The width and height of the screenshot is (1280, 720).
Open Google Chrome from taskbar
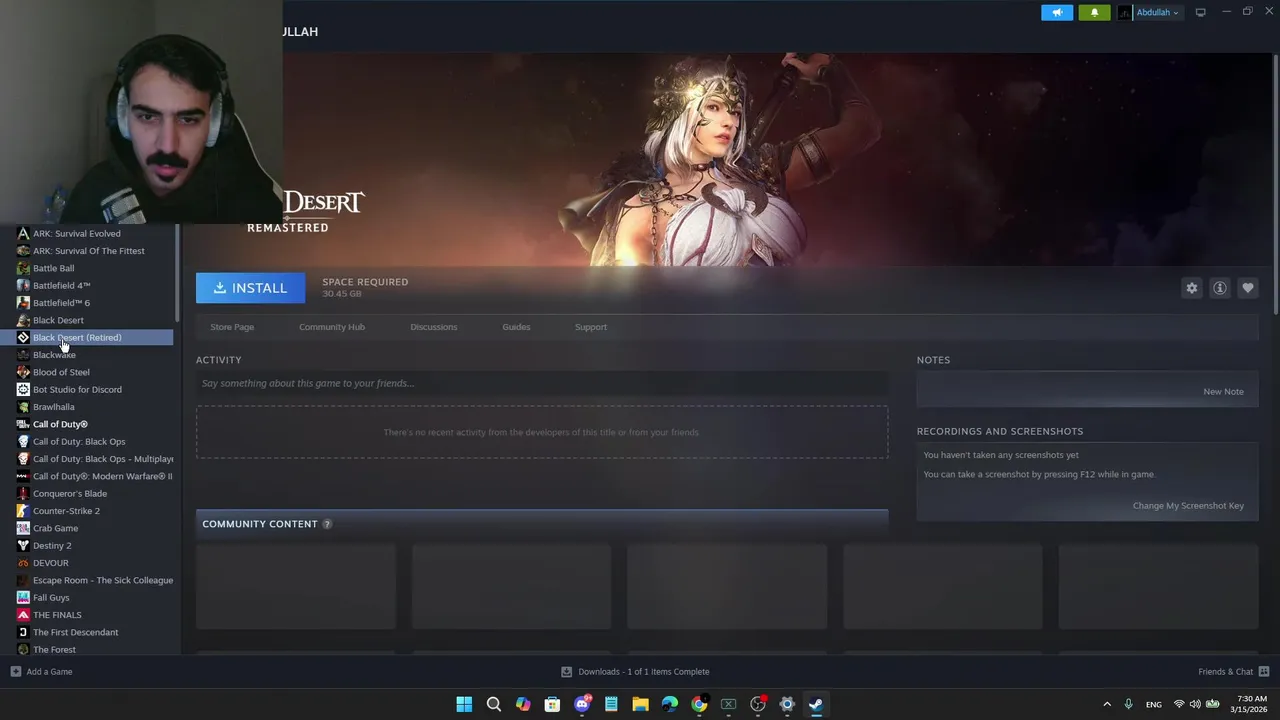point(699,704)
